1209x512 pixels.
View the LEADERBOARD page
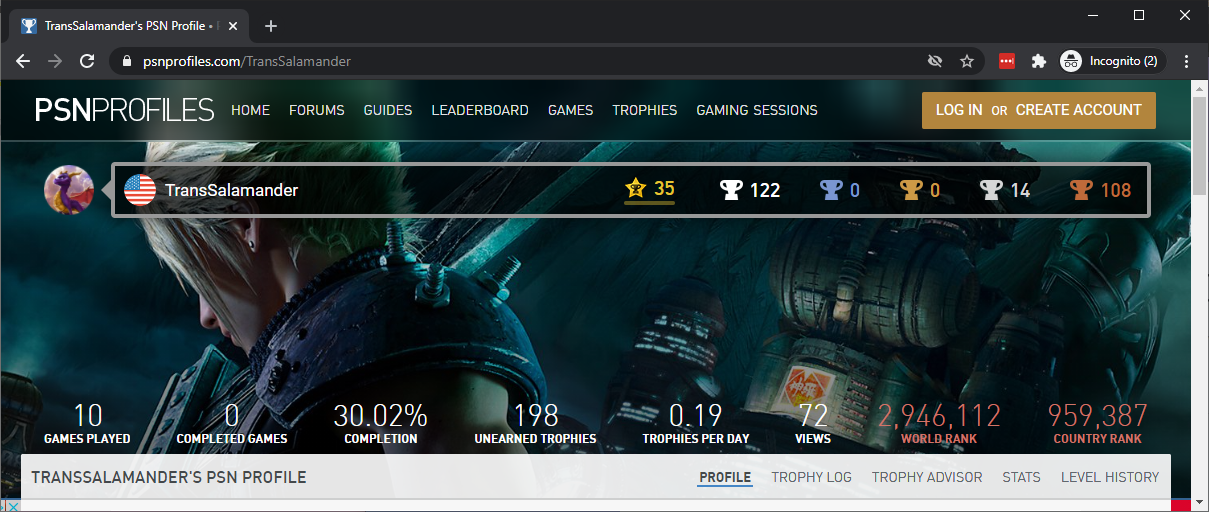click(480, 110)
